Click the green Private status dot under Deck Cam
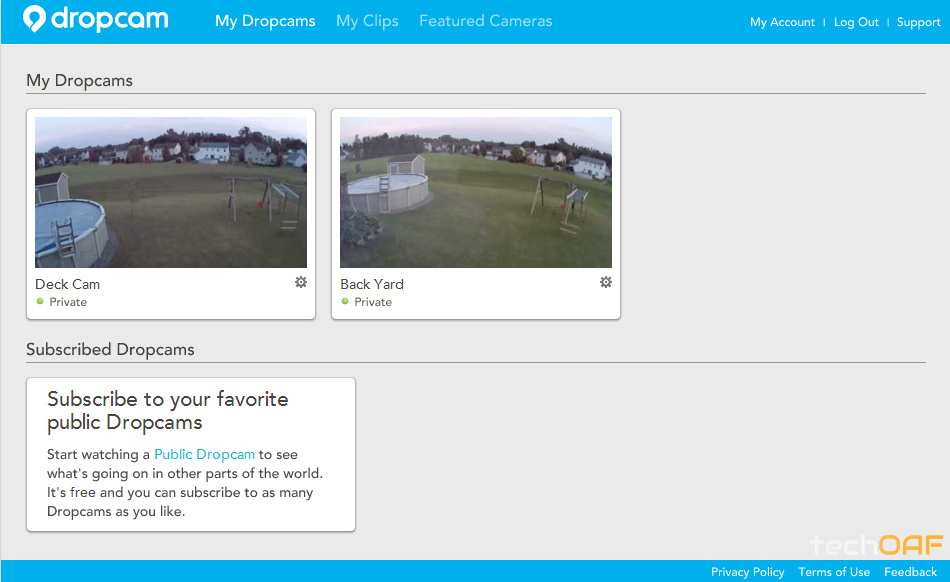950x582 pixels. [41, 301]
